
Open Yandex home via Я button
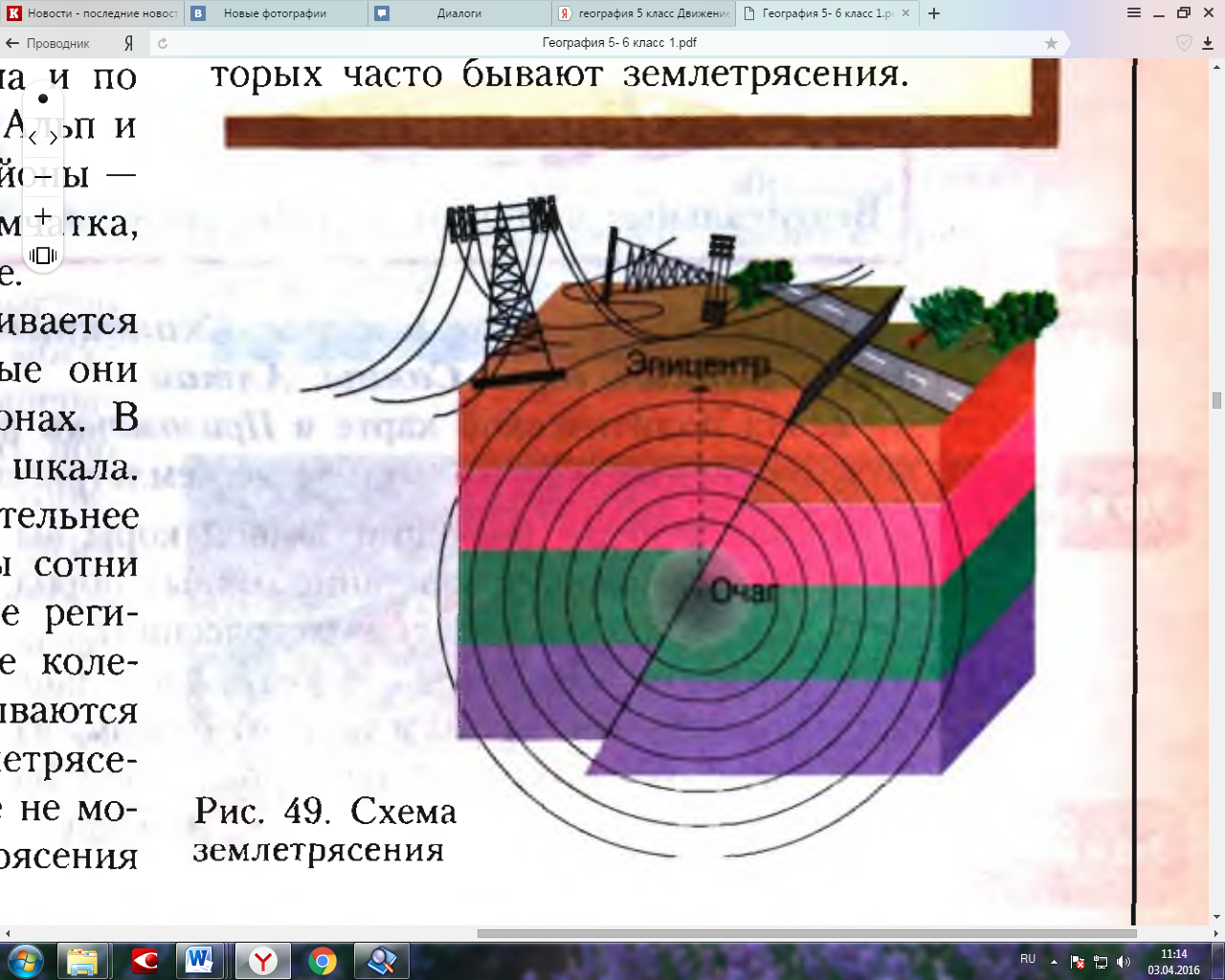coord(128,43)
